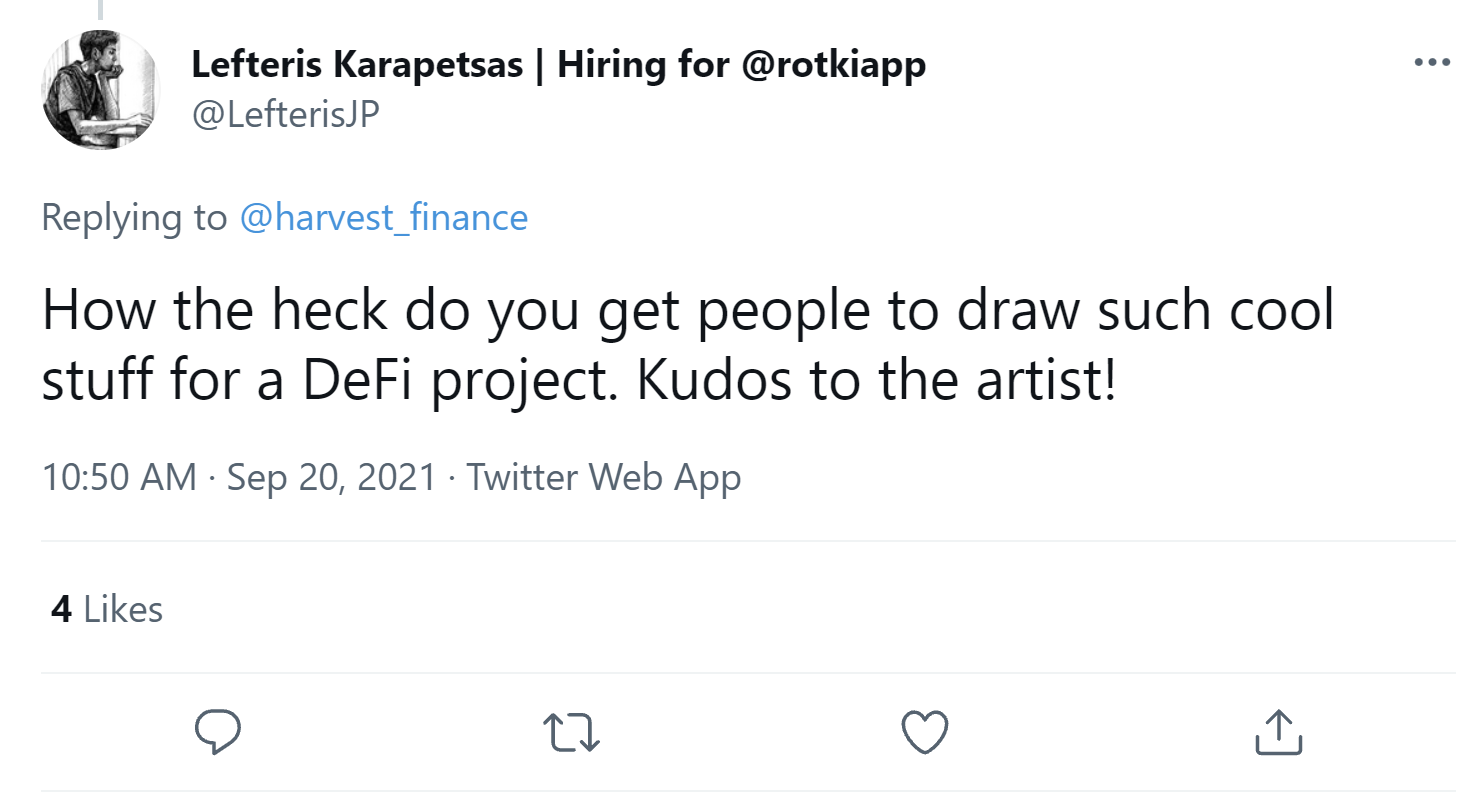The height and width of the screenshot is (792, 1479).
Task: Click the bold number 4 beside Likes
Action: (x=61, y=609)
